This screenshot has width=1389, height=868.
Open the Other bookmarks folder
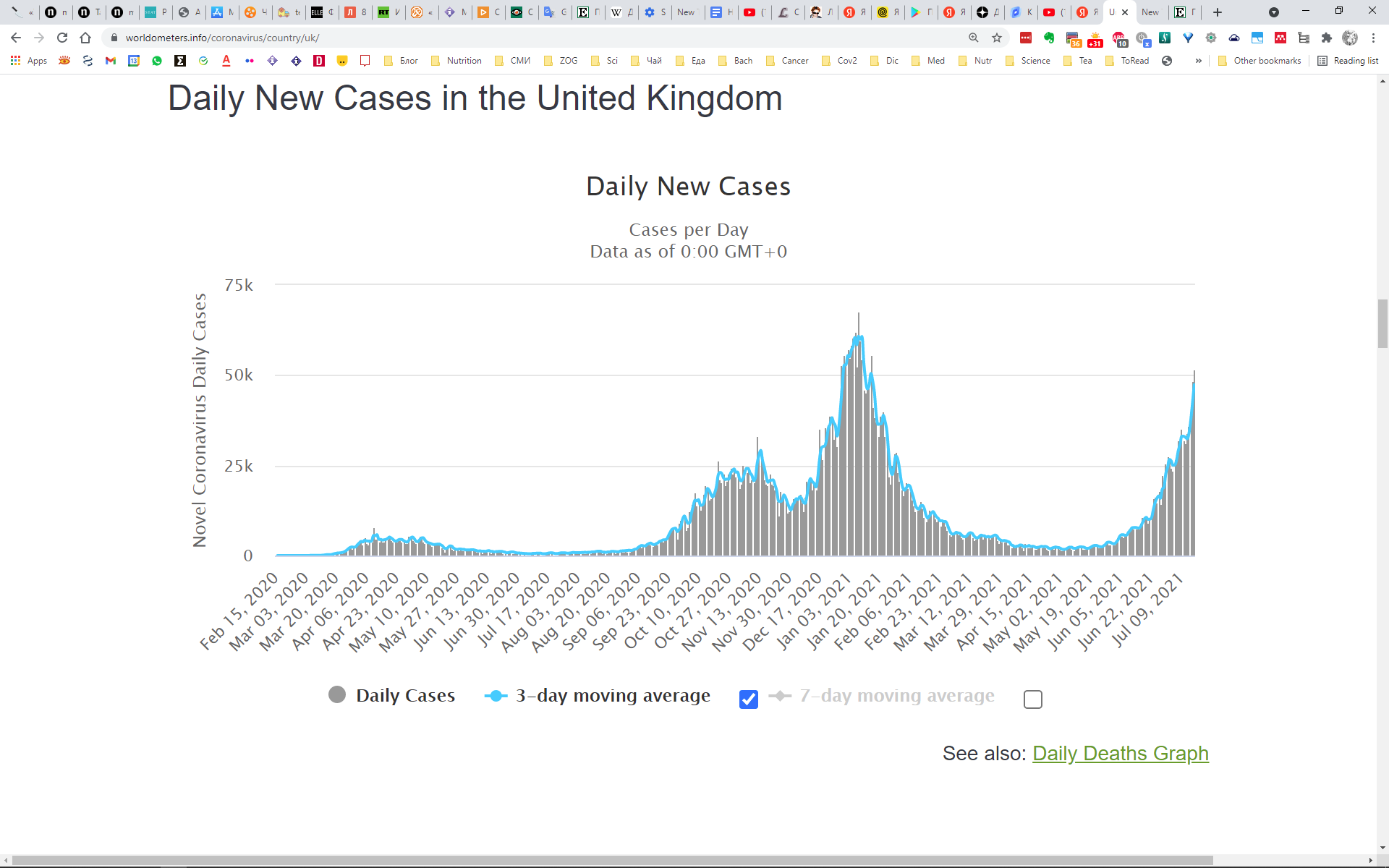click(x=1260, y=61)
